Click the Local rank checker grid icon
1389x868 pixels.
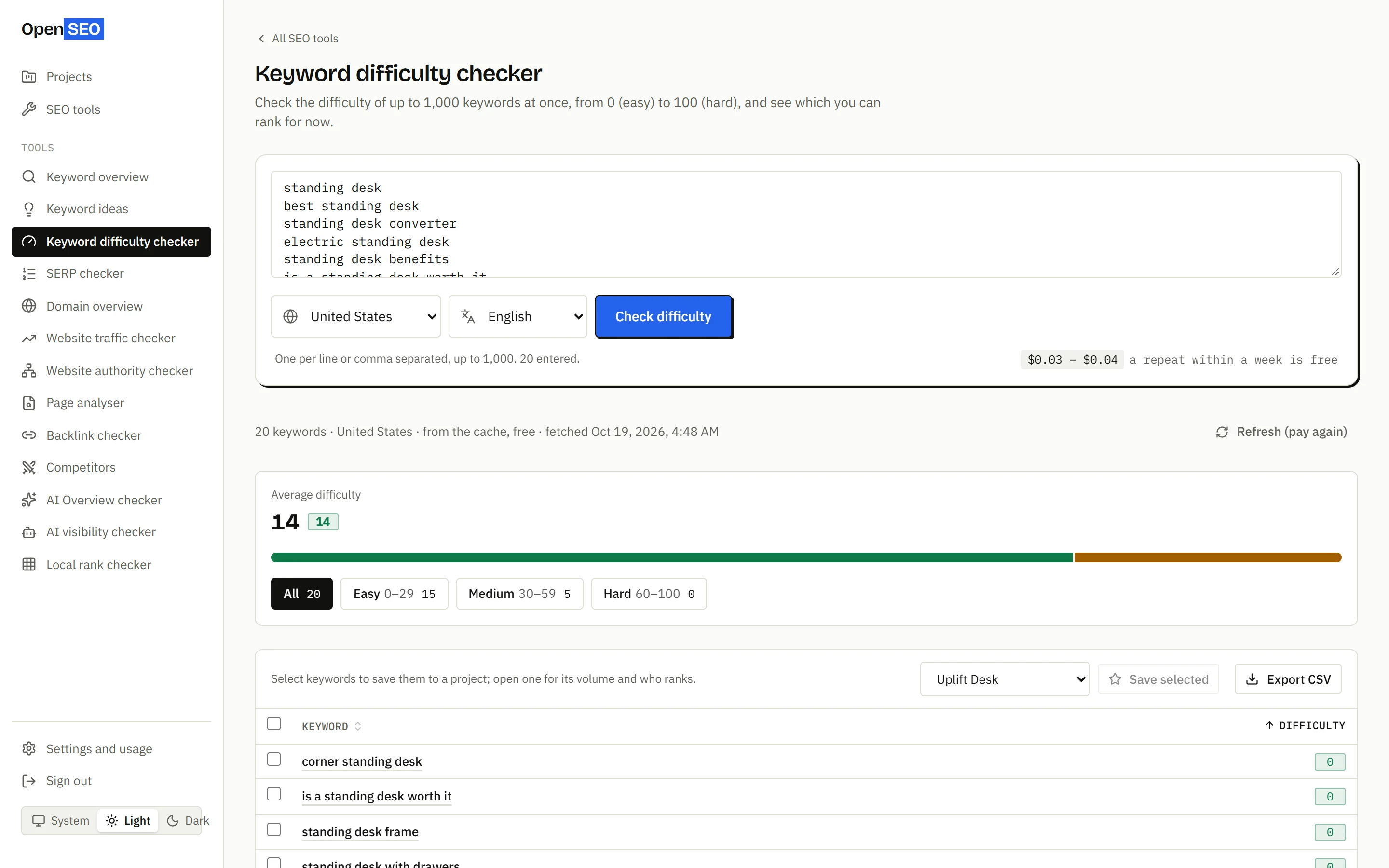click(x=29, y=564)
